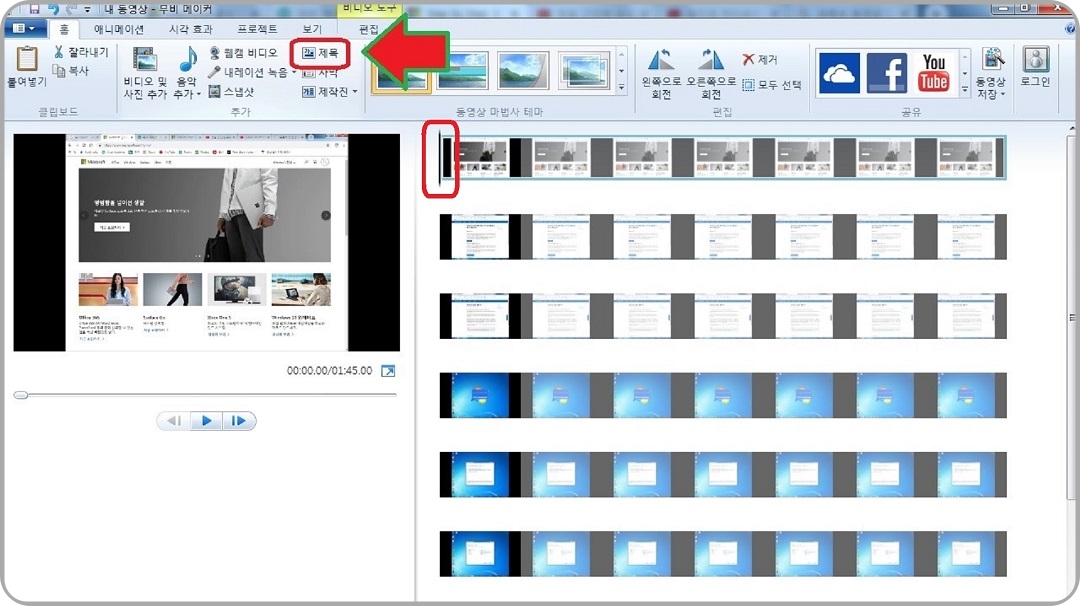This screenshot has width=1080, height=606.
Task: Add 제작진 credits
Action: pos(325,92)
